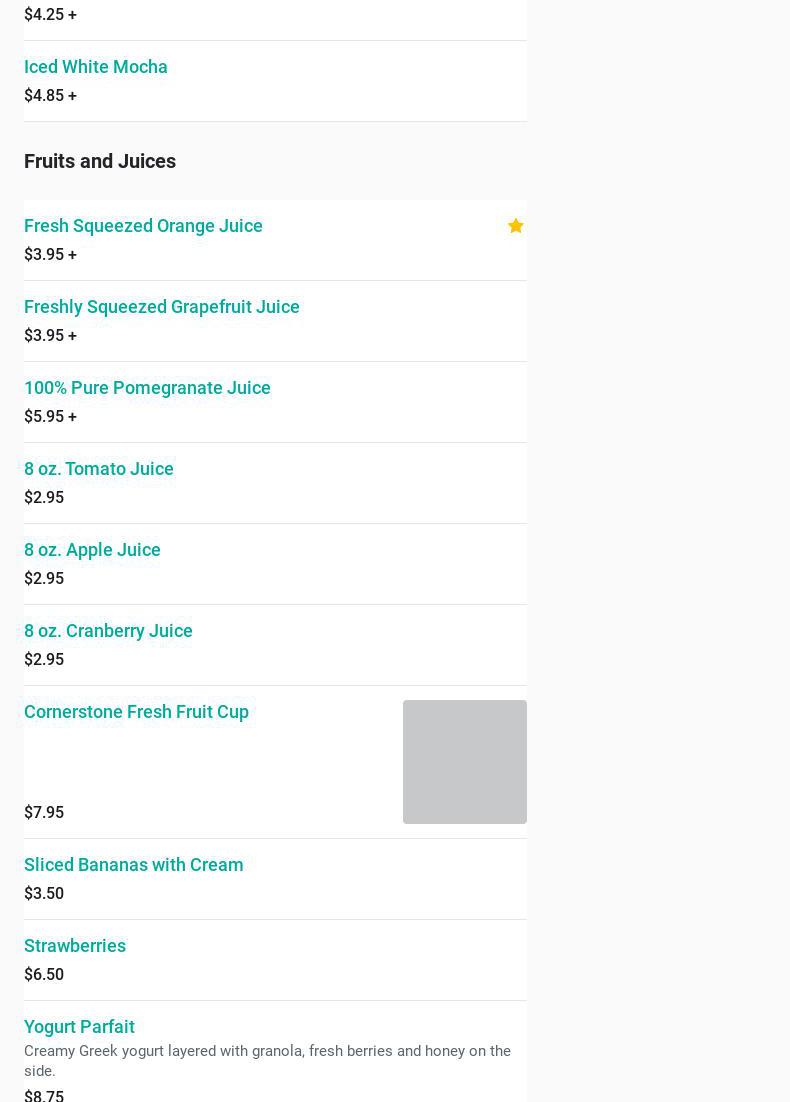Open 100% Pure Pomegranate Juice item
Viewport: 790px width, 1102px height.
point(147,388)
